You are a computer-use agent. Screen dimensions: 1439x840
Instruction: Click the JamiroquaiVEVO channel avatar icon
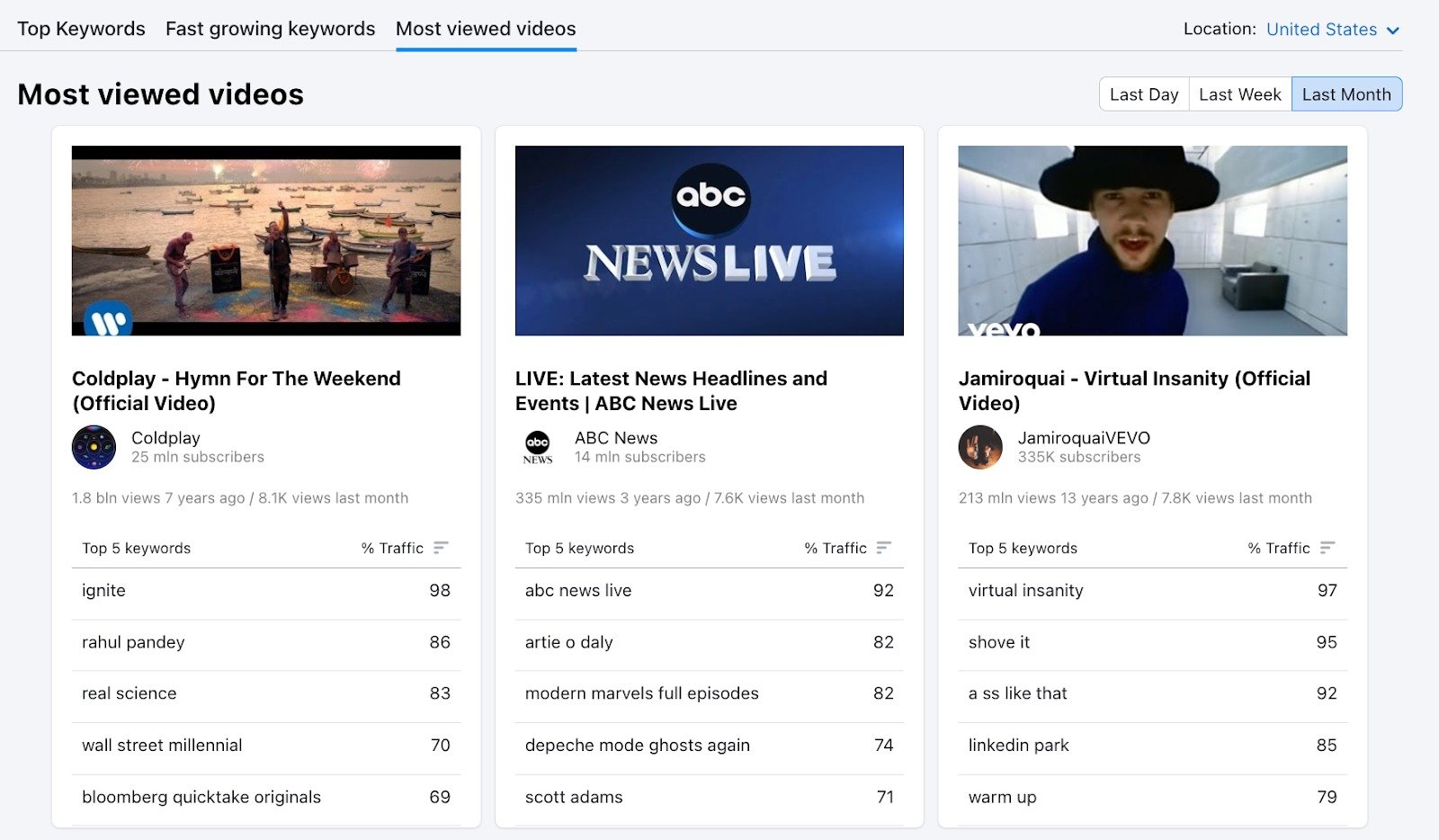tap(980, 447)
